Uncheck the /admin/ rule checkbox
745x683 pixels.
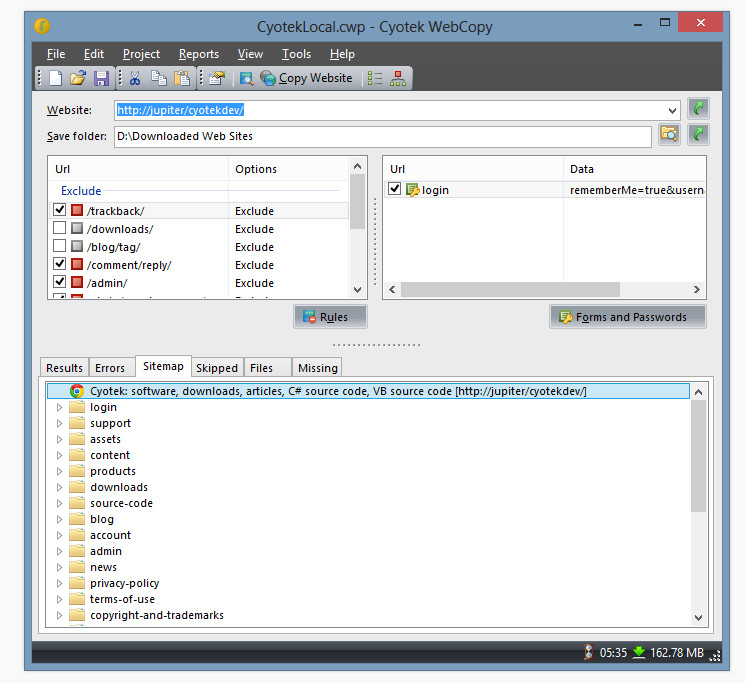59,282
